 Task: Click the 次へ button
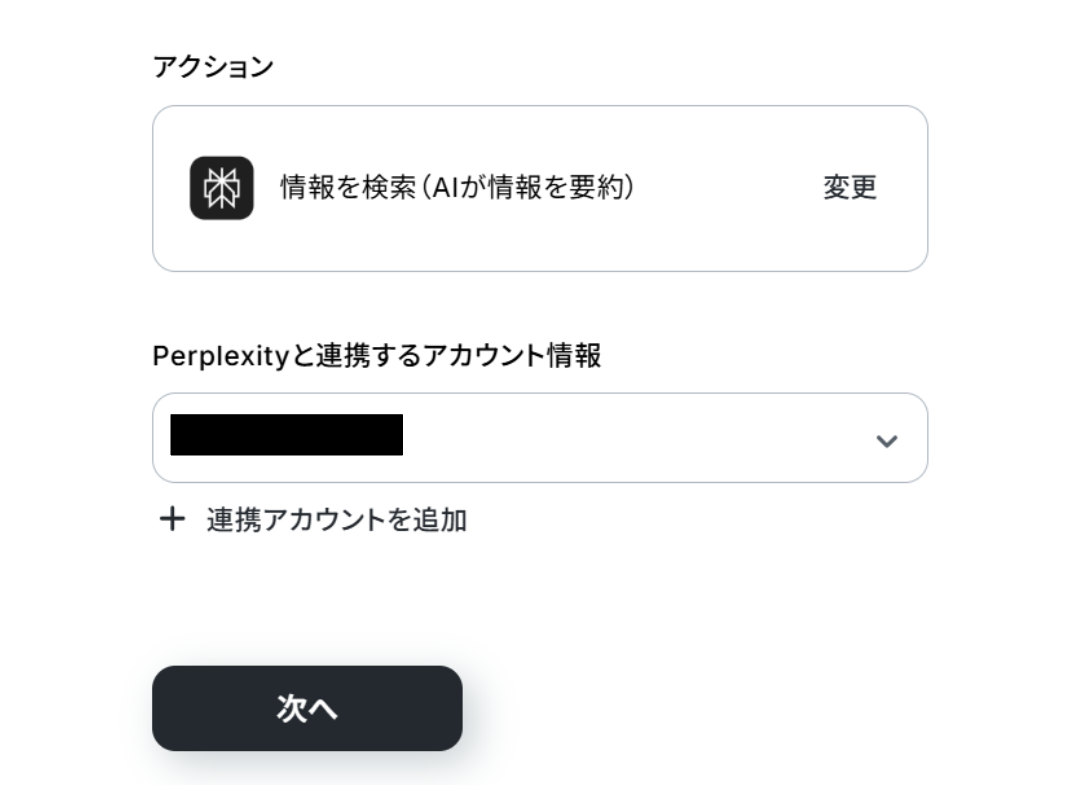307,708
